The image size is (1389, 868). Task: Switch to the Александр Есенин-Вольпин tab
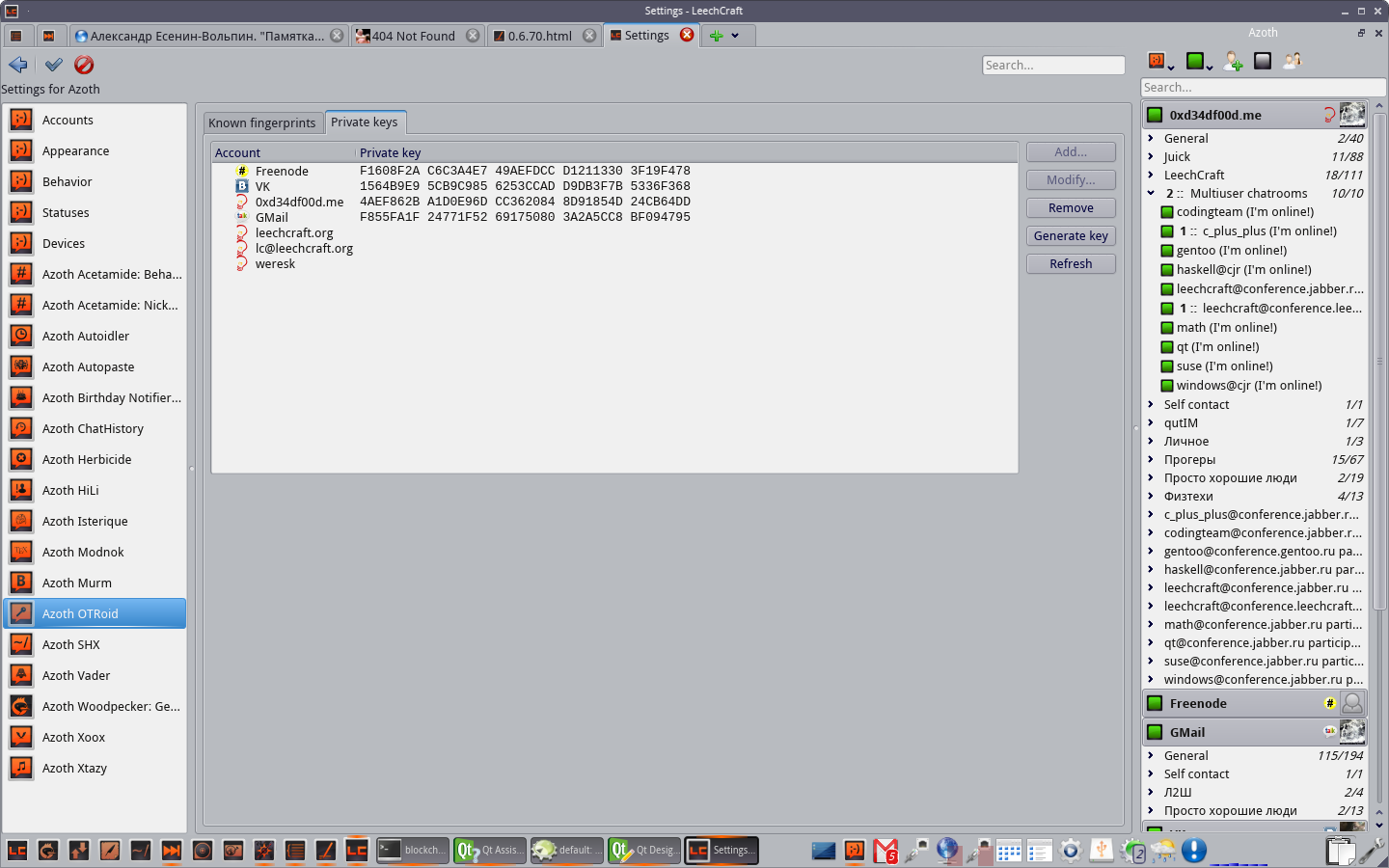click(209, 36)
